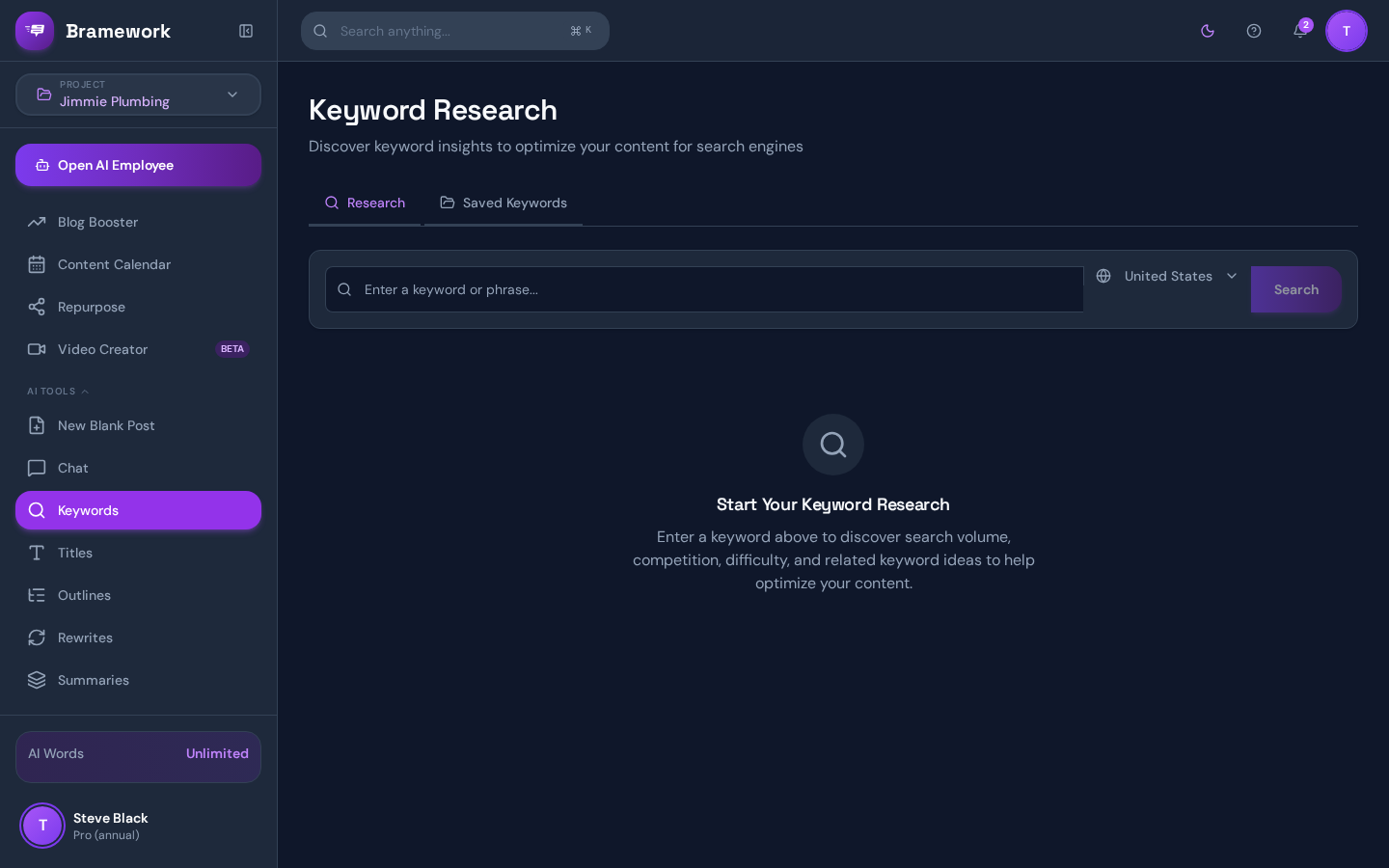
Task: Click the keyword or phrase input field
Action: coord(704,289)
